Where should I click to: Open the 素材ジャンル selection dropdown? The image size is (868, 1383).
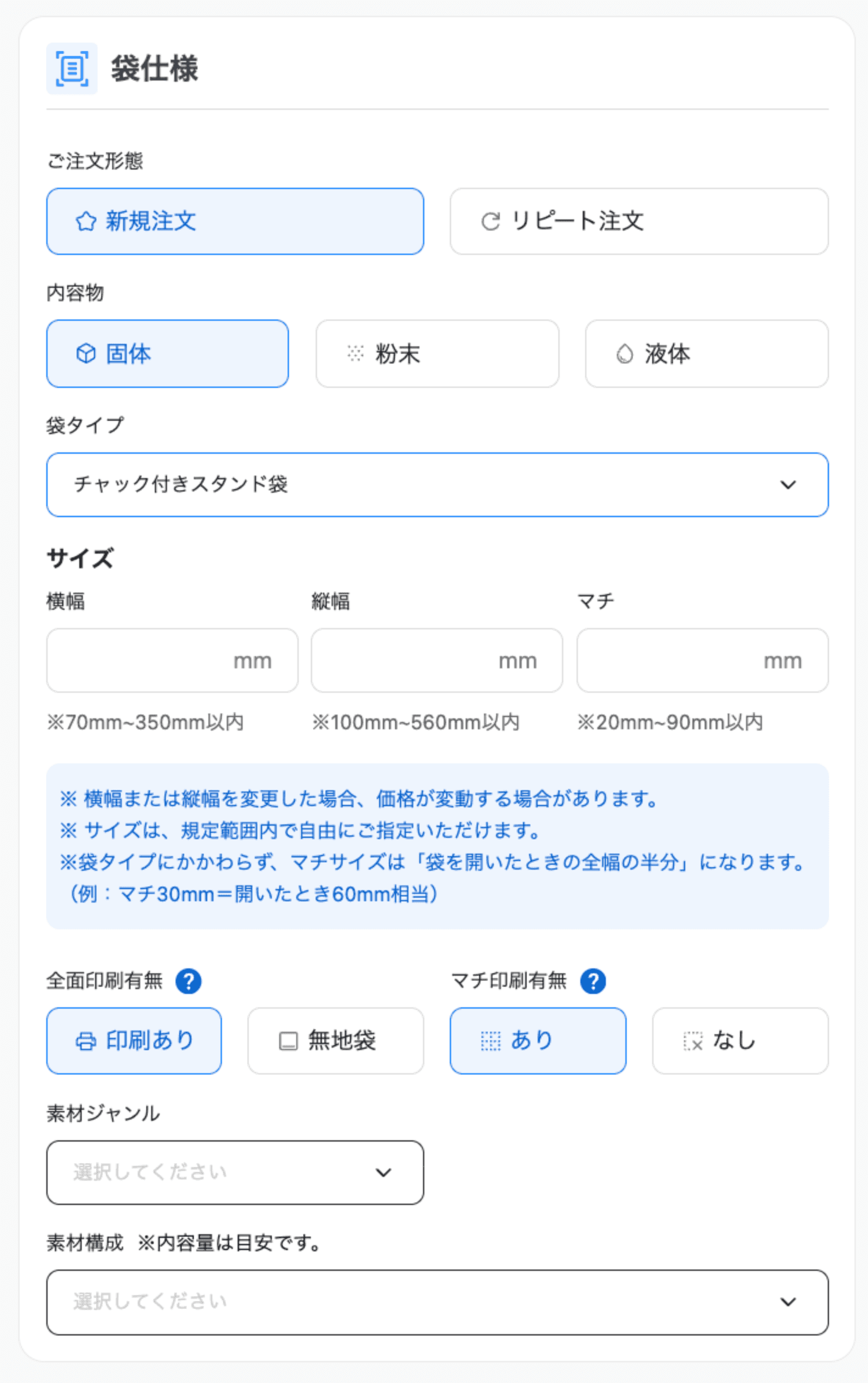tap(235, 1172)
